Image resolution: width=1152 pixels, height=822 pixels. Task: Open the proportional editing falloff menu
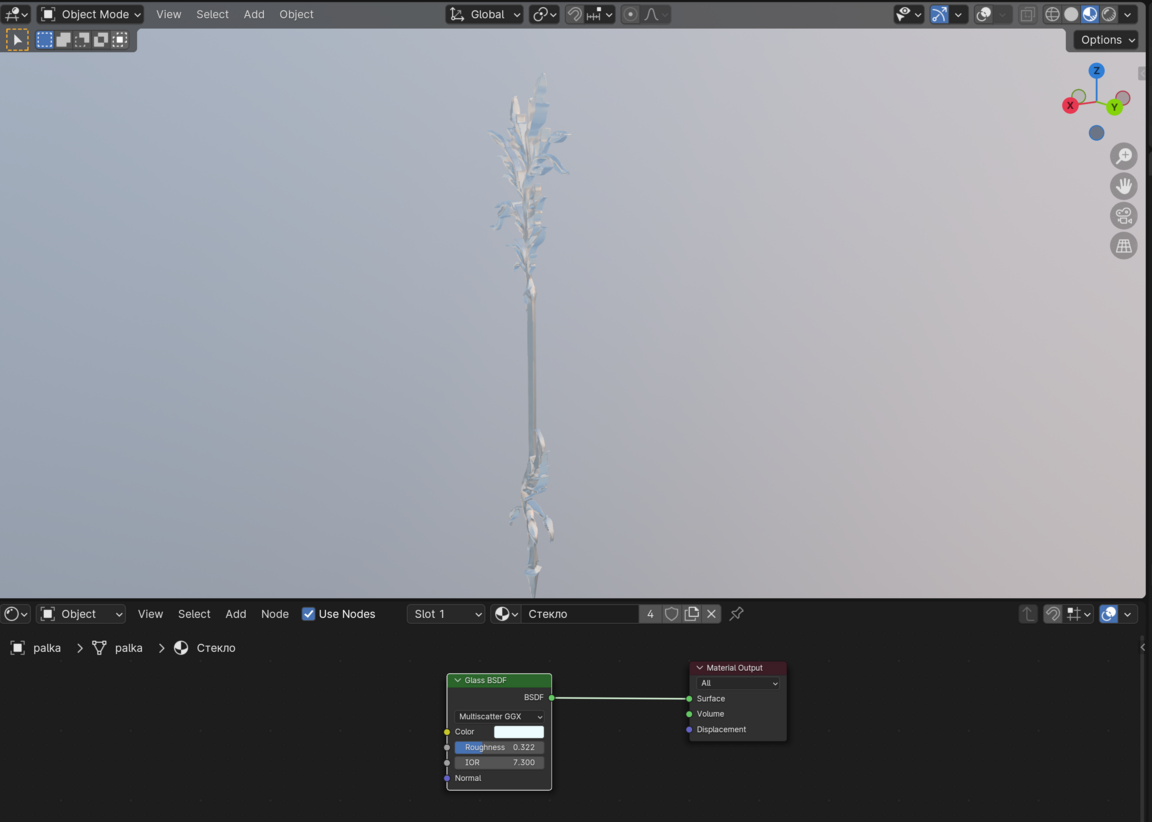(x=655, y=14)
